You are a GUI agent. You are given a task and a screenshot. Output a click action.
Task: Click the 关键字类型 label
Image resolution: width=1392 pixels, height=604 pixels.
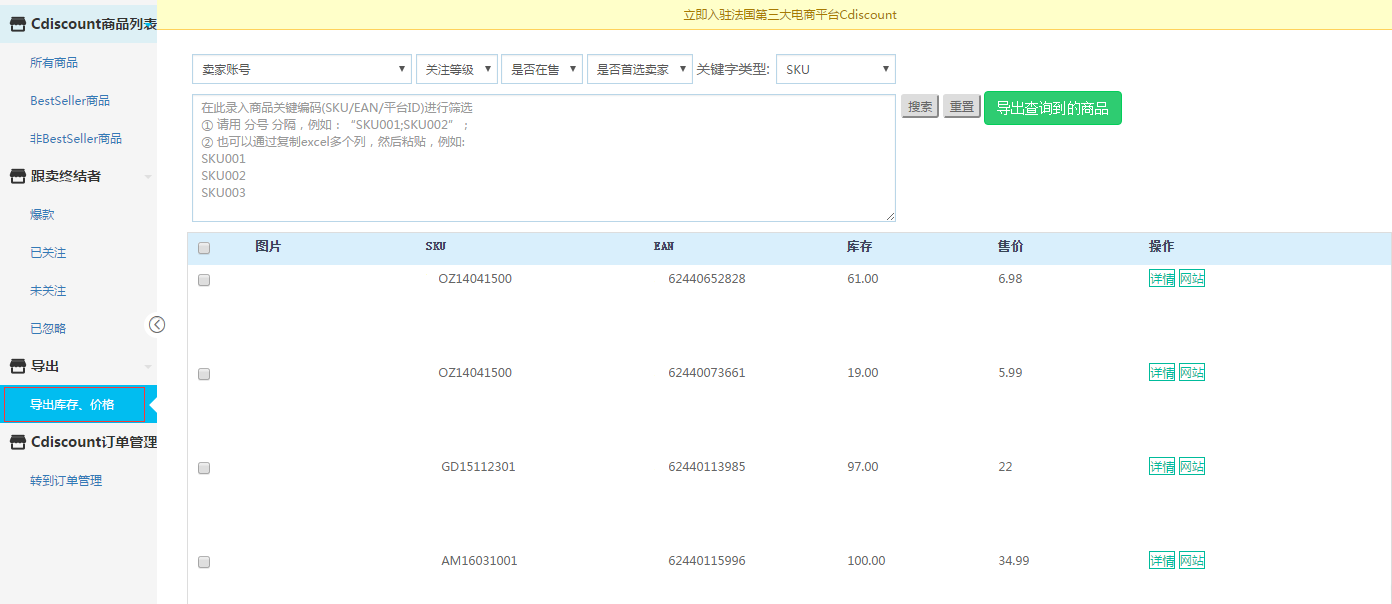click(733, 69)
